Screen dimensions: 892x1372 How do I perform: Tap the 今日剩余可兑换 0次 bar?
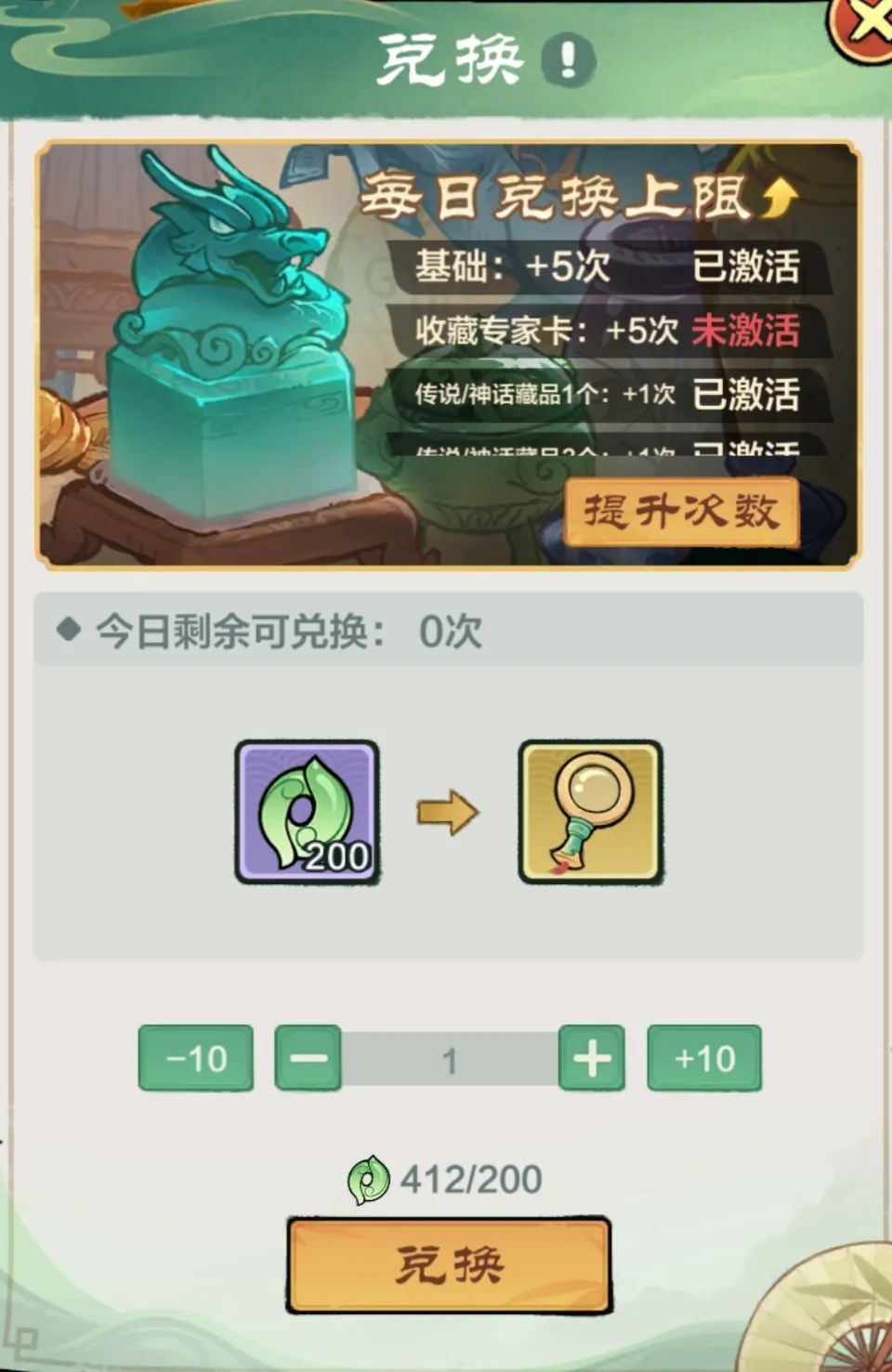[449, 632]
